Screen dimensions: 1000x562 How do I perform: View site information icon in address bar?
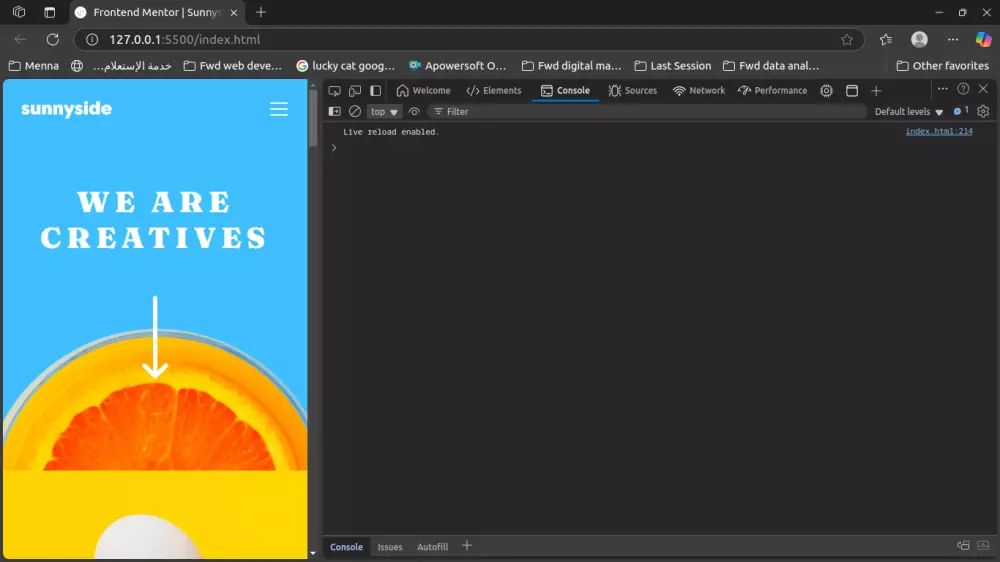(92, 40)
